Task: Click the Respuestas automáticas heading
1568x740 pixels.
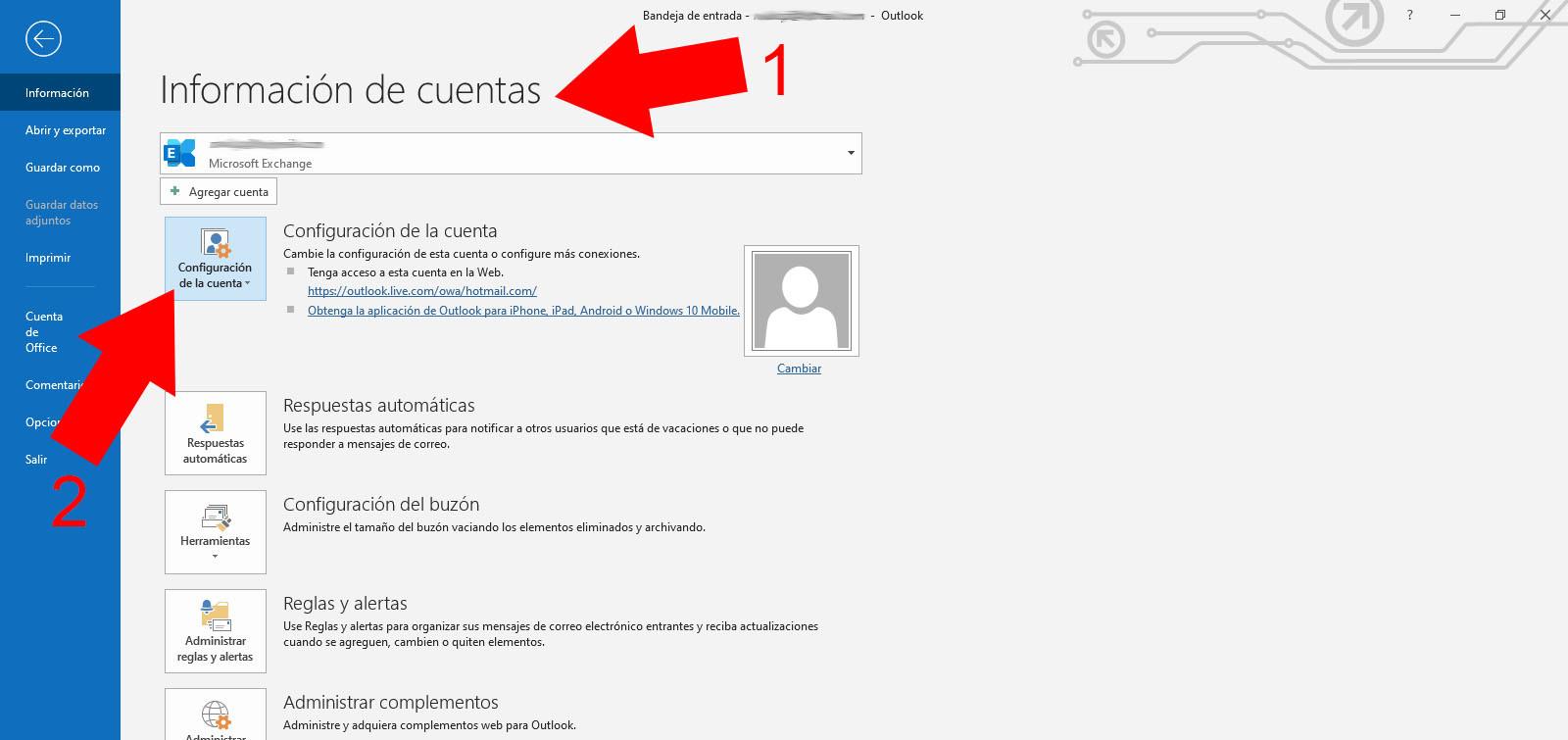Action: [379, 406]
